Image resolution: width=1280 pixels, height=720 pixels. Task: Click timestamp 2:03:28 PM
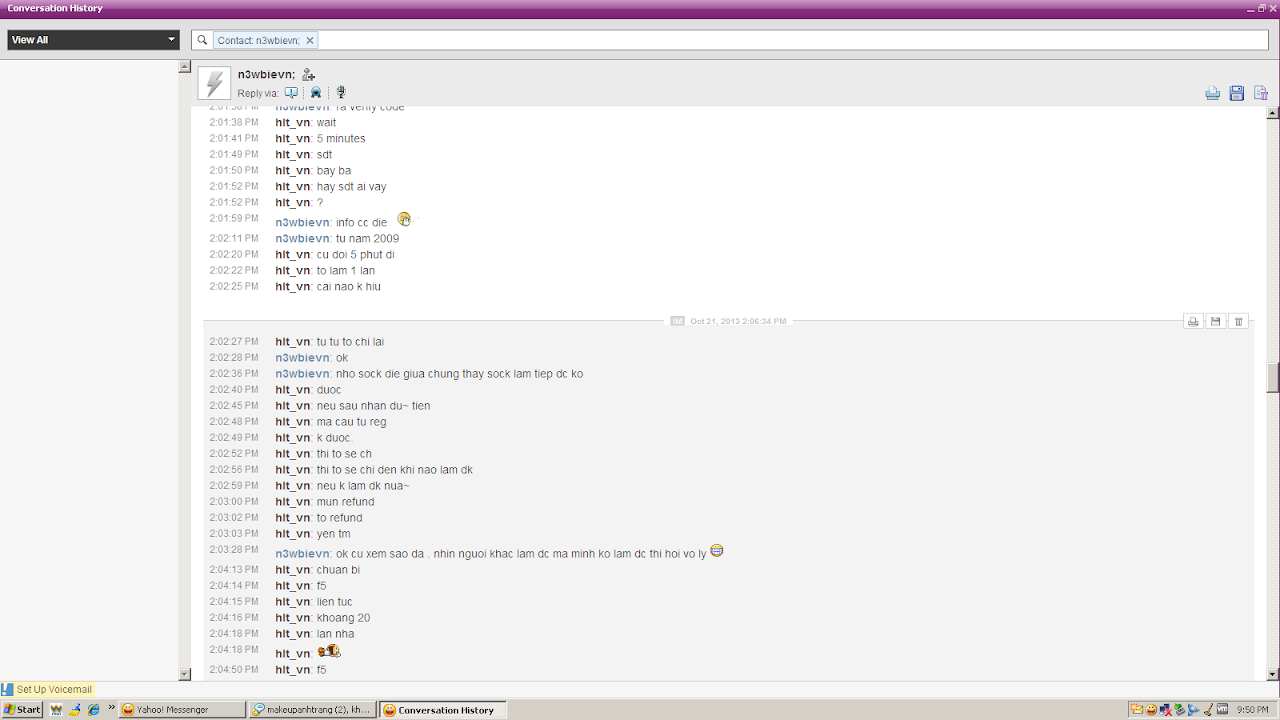[x=234, y=550]
